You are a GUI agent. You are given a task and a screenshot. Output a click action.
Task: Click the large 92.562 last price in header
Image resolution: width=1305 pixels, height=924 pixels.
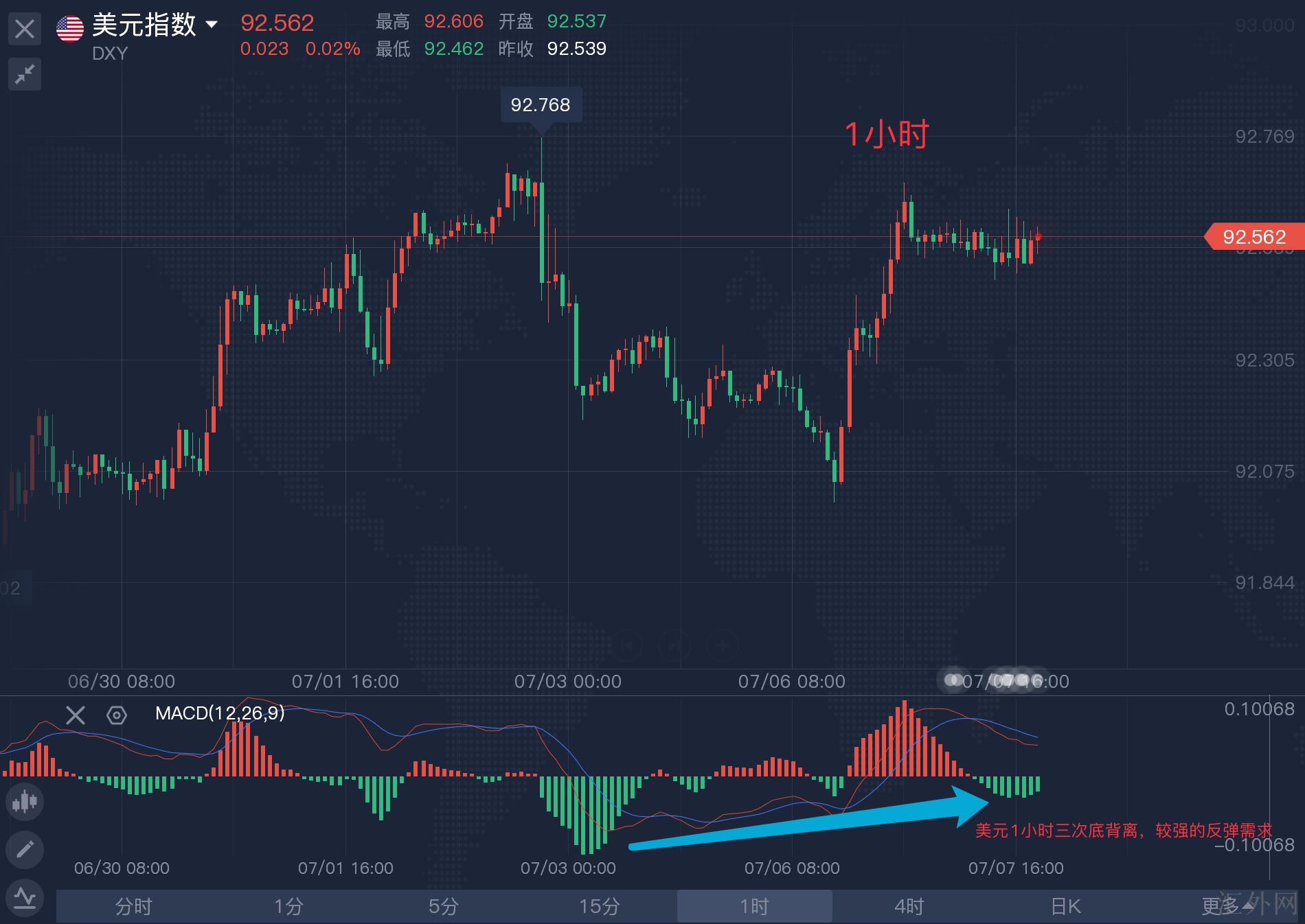point(277,23)
